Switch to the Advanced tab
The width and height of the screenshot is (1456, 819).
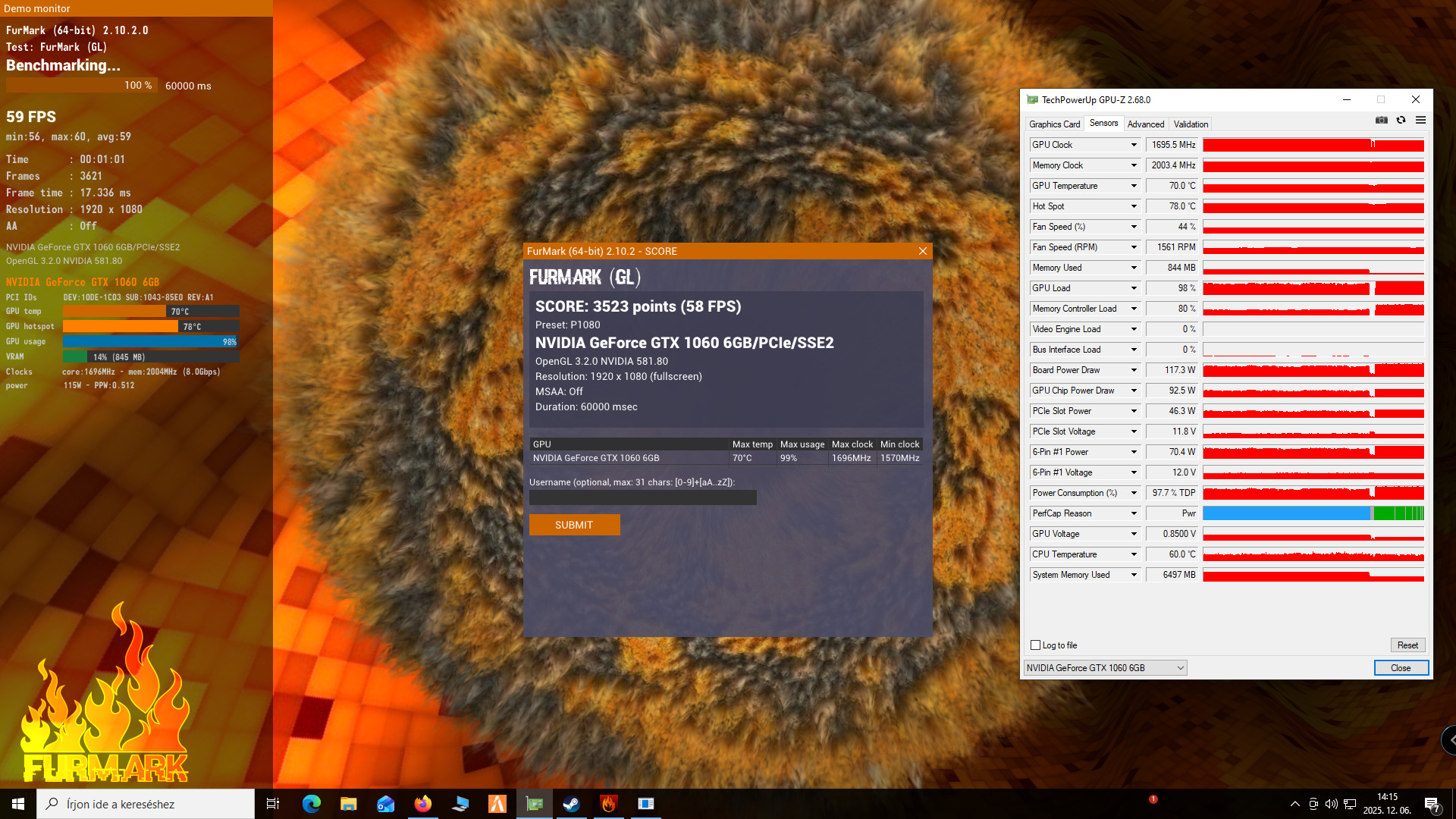click(x=1145, y=124)
